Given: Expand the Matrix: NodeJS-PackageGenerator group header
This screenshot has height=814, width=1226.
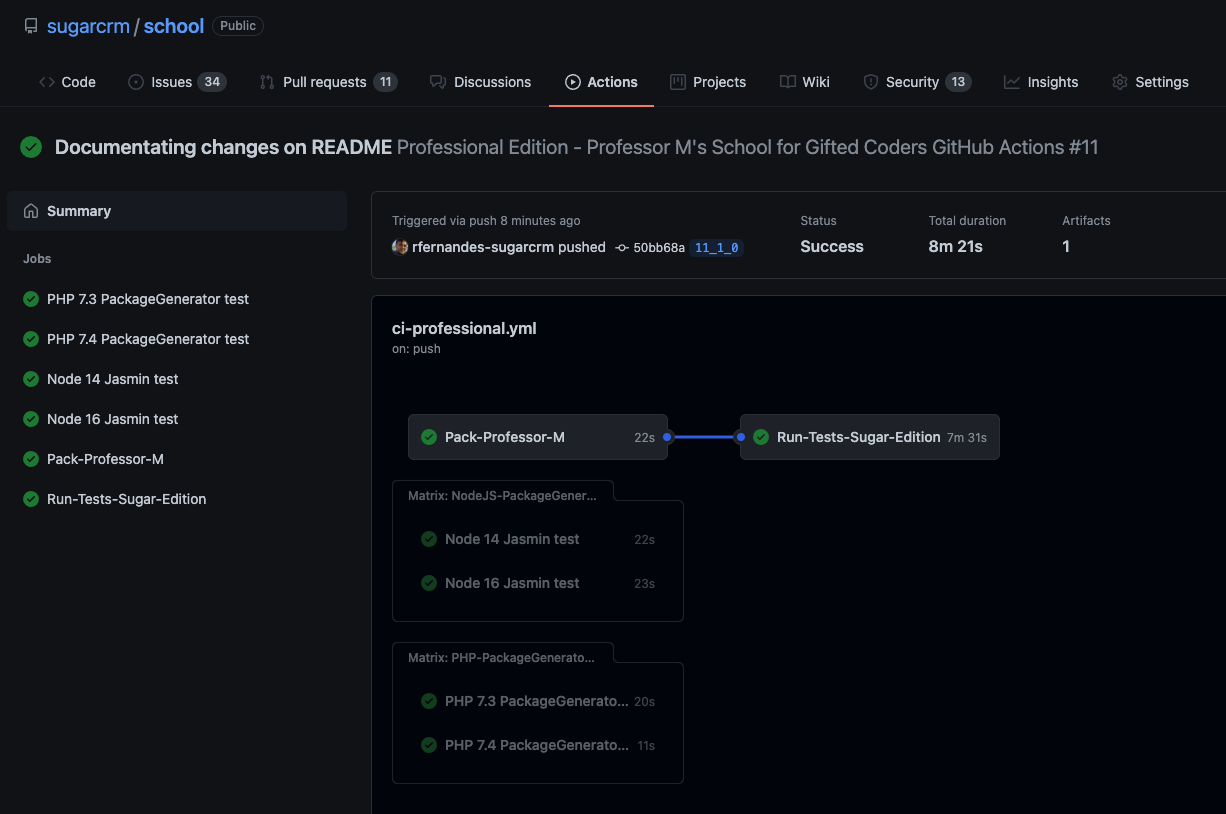Looking at the screenshot, I should click(x=502, y=494).
